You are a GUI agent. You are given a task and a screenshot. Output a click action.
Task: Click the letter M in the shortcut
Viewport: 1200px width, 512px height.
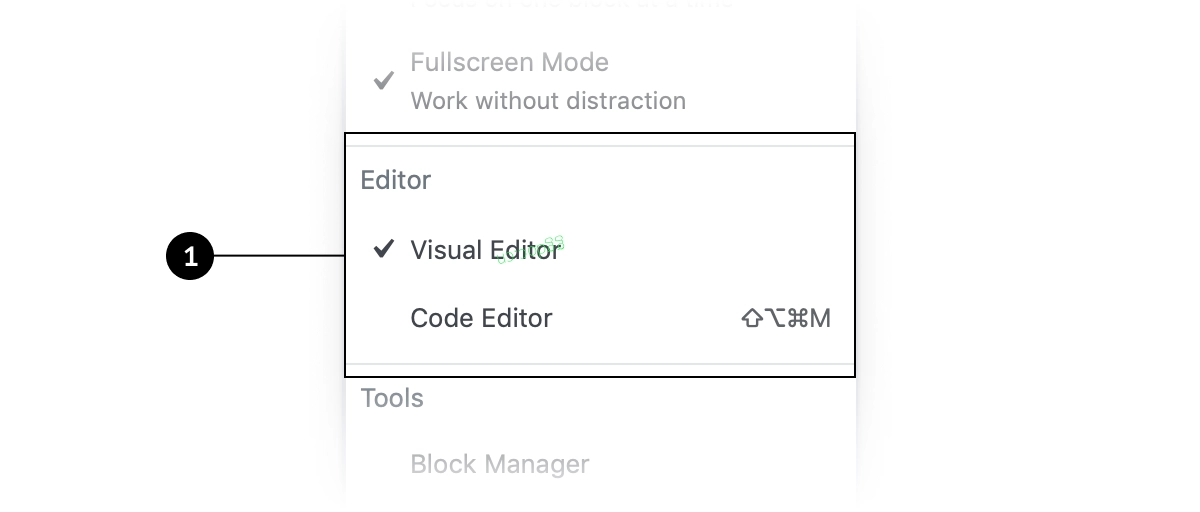tap(821, 319)
